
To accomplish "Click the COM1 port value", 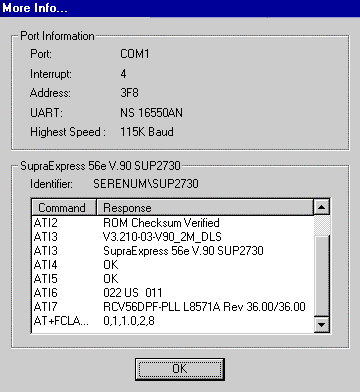I will click(x=135, y=54).
